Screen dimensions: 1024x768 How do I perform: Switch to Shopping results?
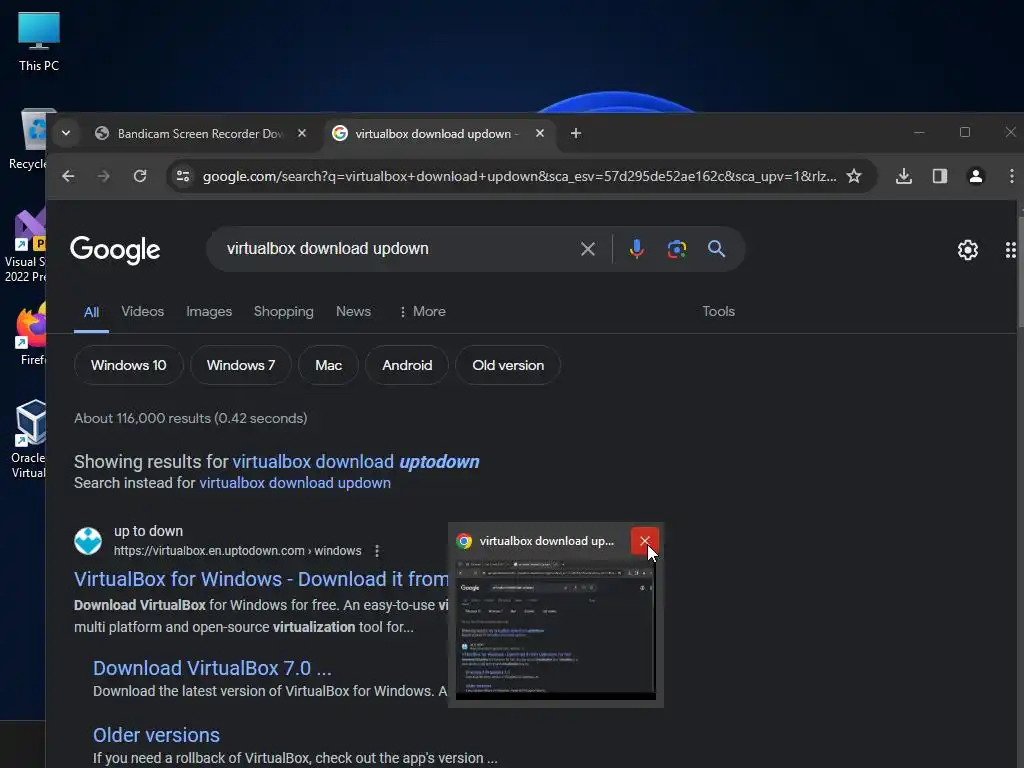tap(283, 312)
